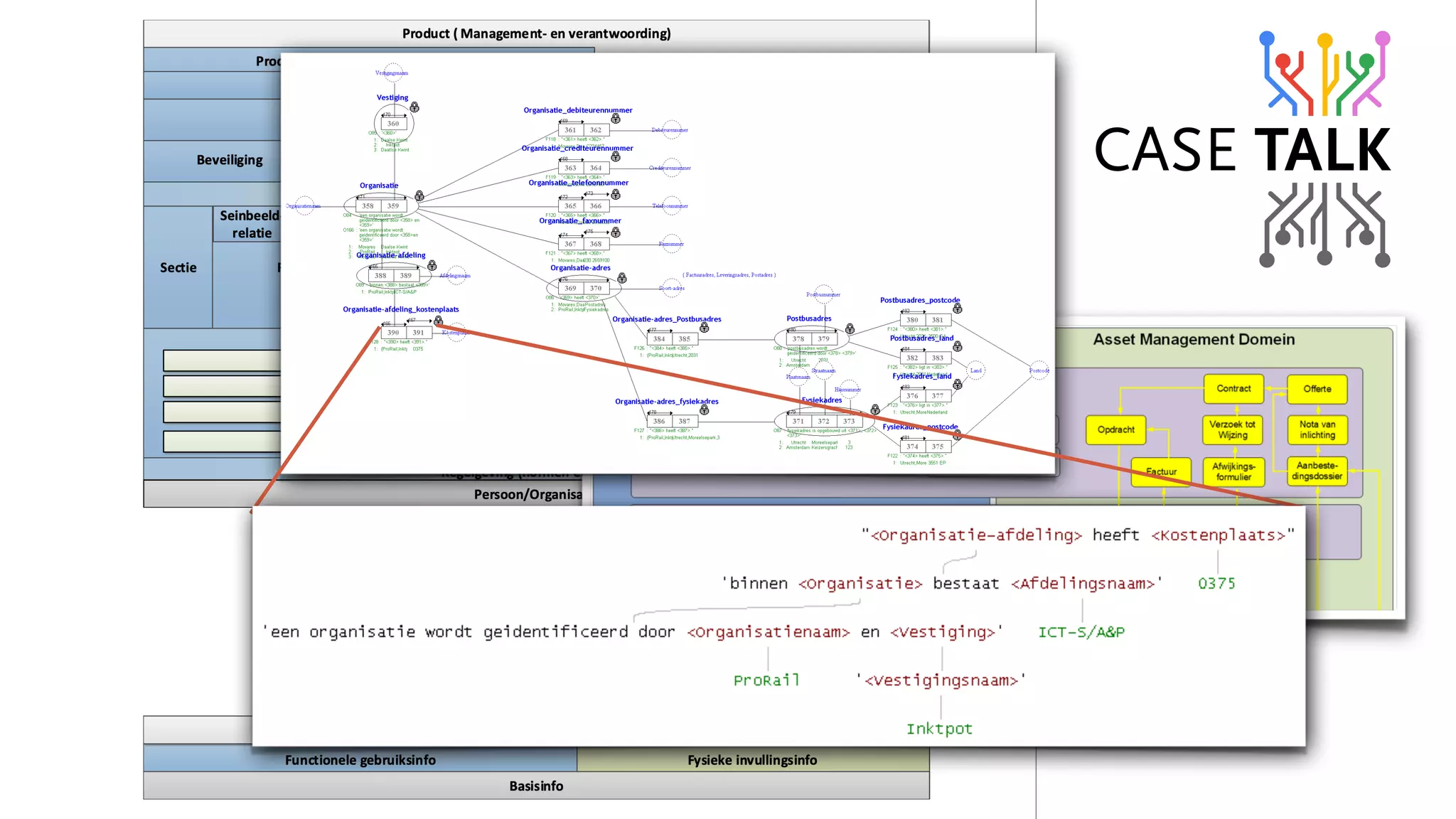Click the lock icon on Organisatie-adres_fysiekadres
The image size is (1456, 819).
705,410
